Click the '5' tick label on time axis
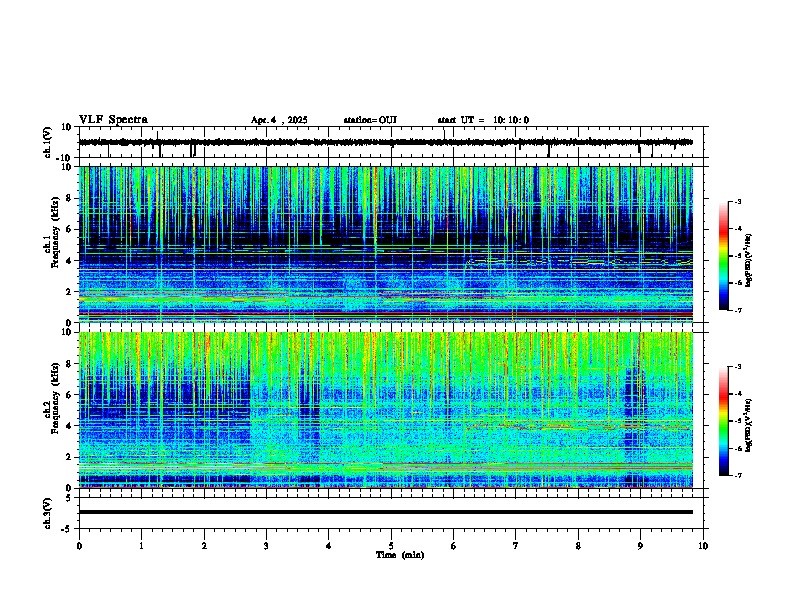 [x=391, y=546]
